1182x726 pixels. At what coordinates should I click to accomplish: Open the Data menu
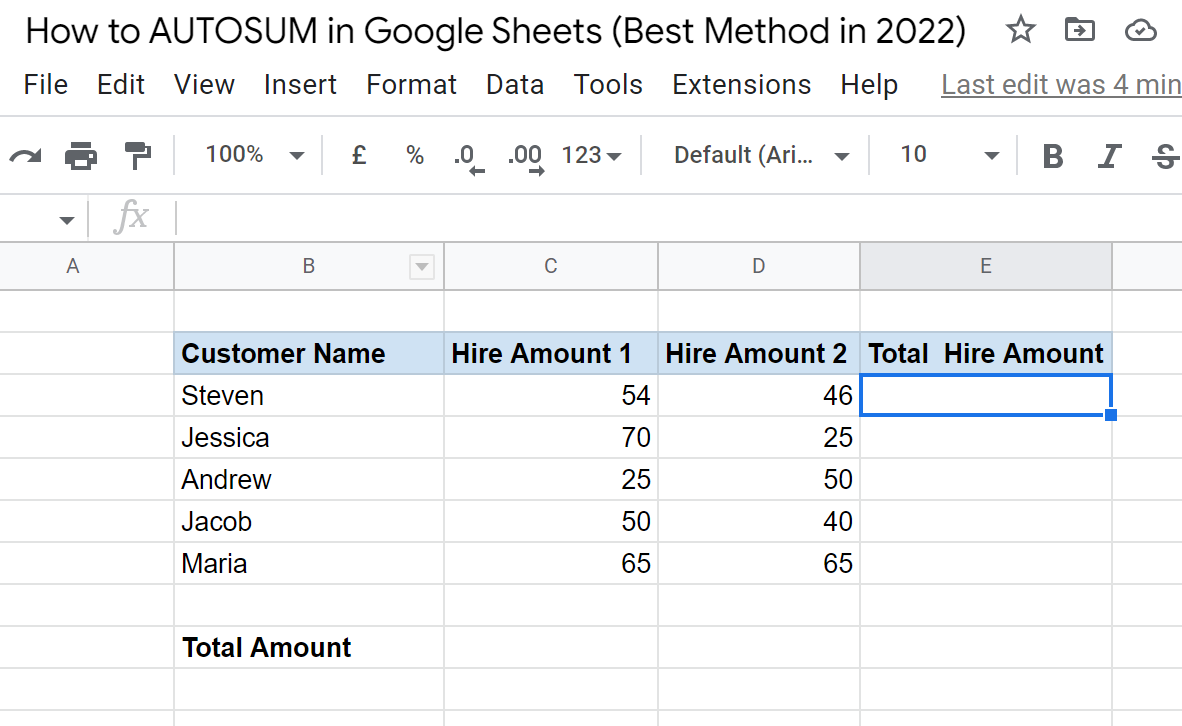pyautogui.click(x=514, y=84)
